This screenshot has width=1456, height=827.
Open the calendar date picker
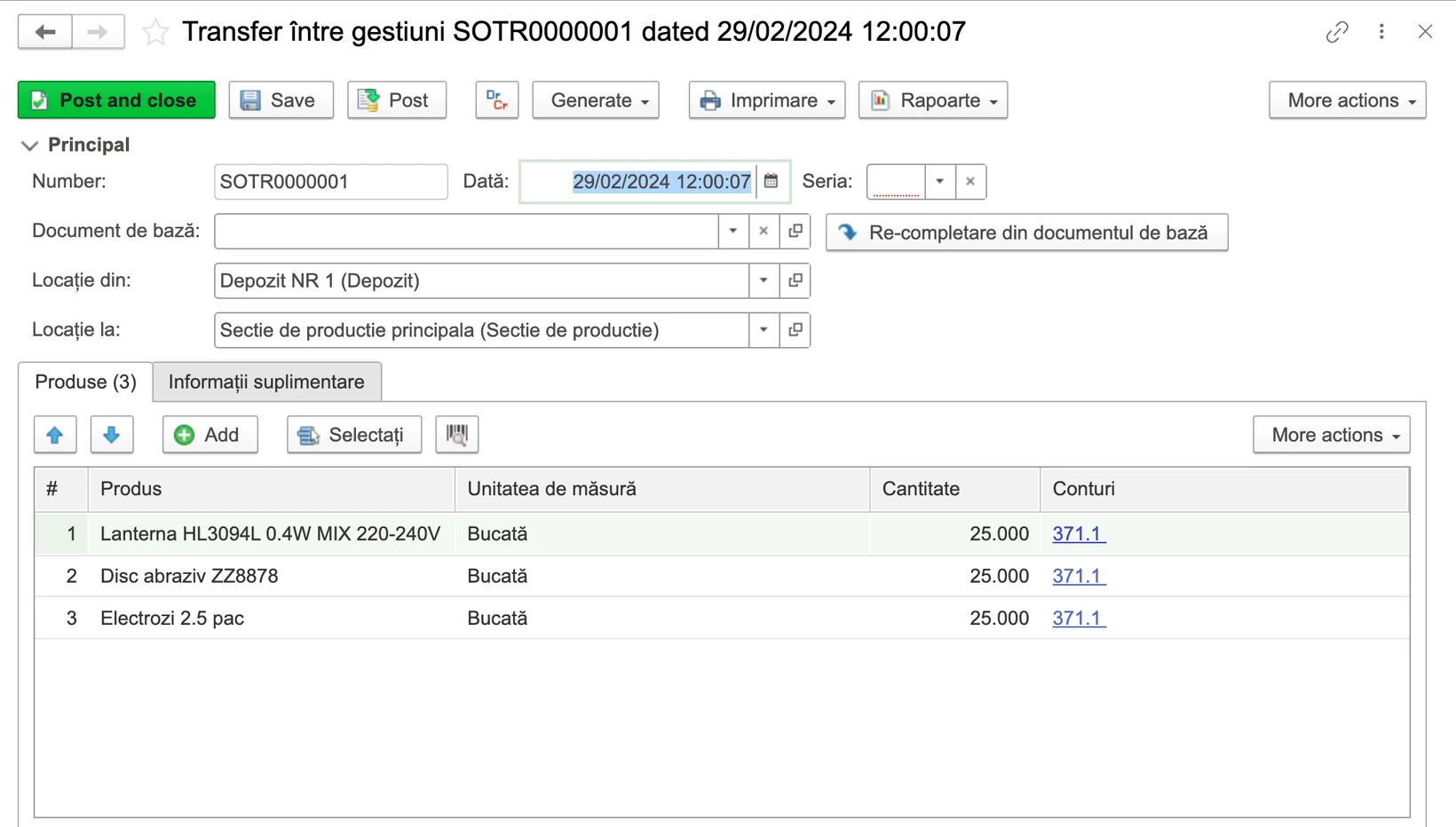771,182
